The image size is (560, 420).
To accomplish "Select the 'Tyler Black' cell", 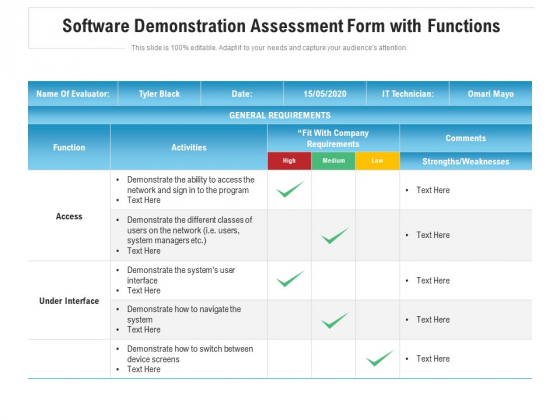I will [159, 94].
